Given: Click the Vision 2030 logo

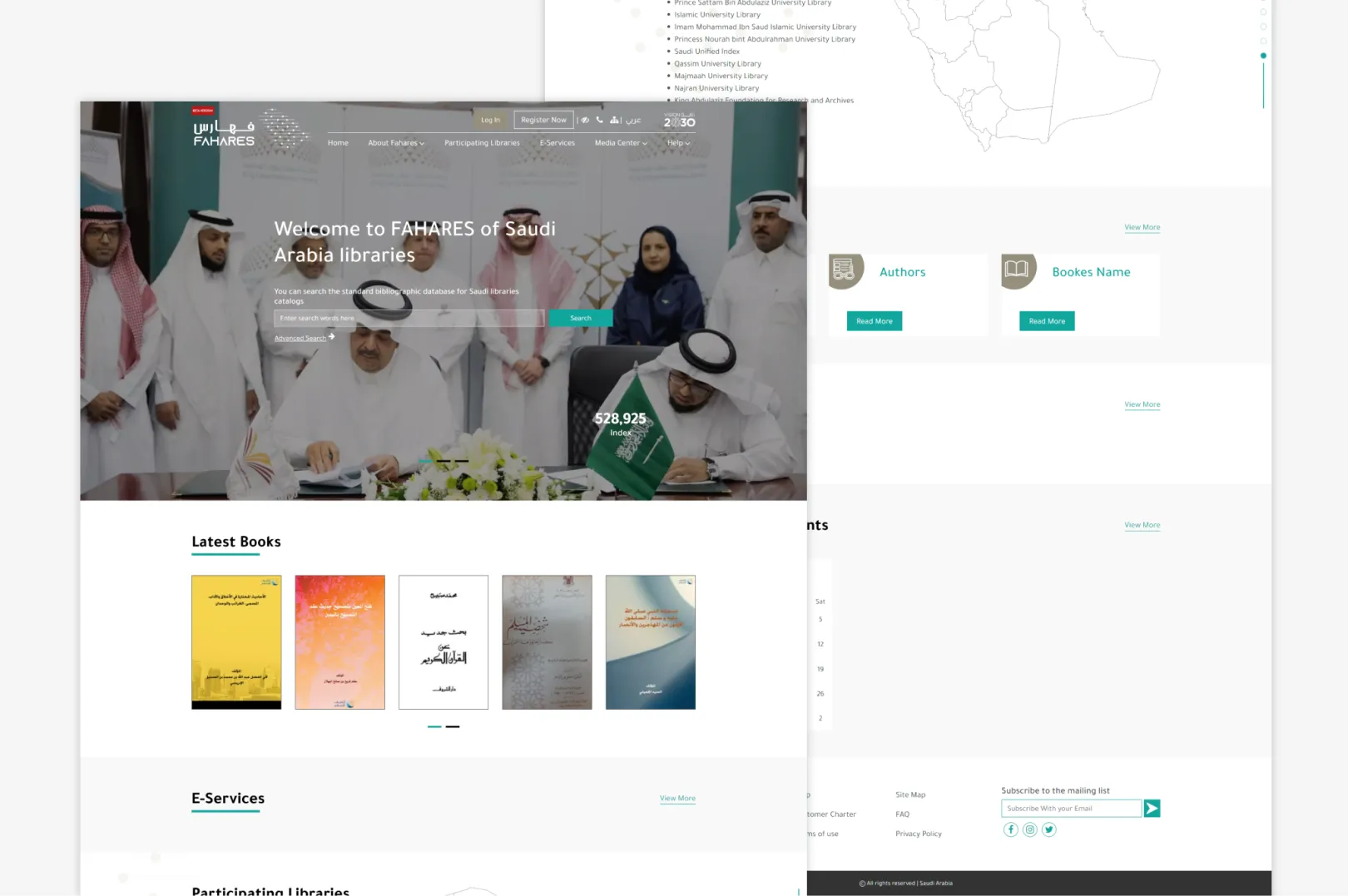Looking at the screenshot, I should 679,121.
